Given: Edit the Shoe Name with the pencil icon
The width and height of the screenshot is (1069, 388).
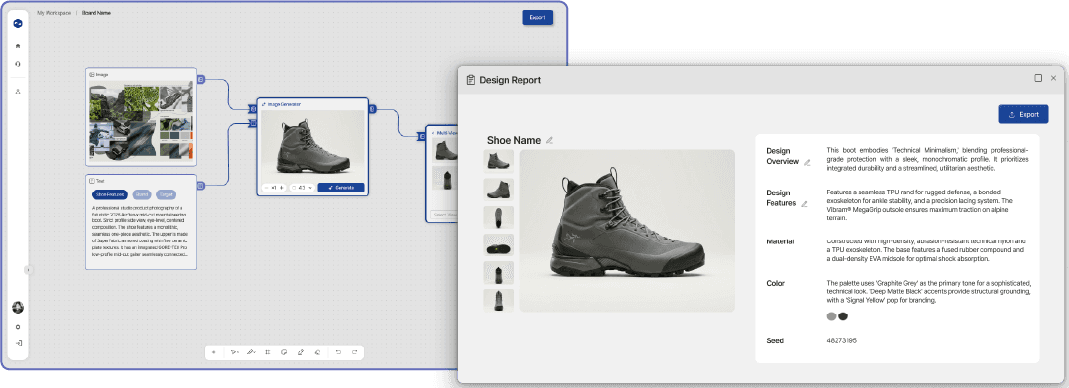Looking at the screenshot, I should [549, 140].
